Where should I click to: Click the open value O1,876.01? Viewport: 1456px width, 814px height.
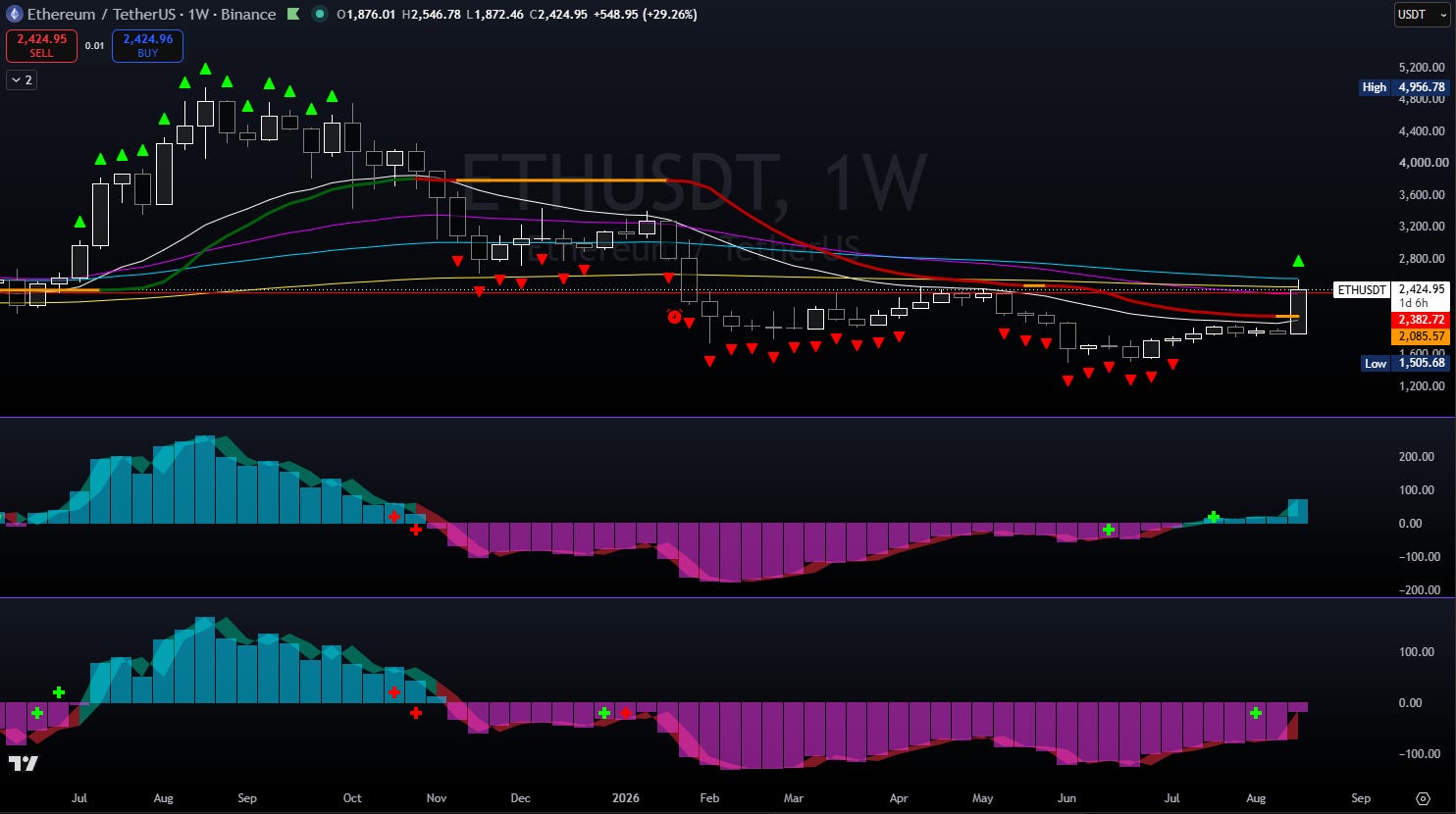pyautogui.click(x=366, y=15)
